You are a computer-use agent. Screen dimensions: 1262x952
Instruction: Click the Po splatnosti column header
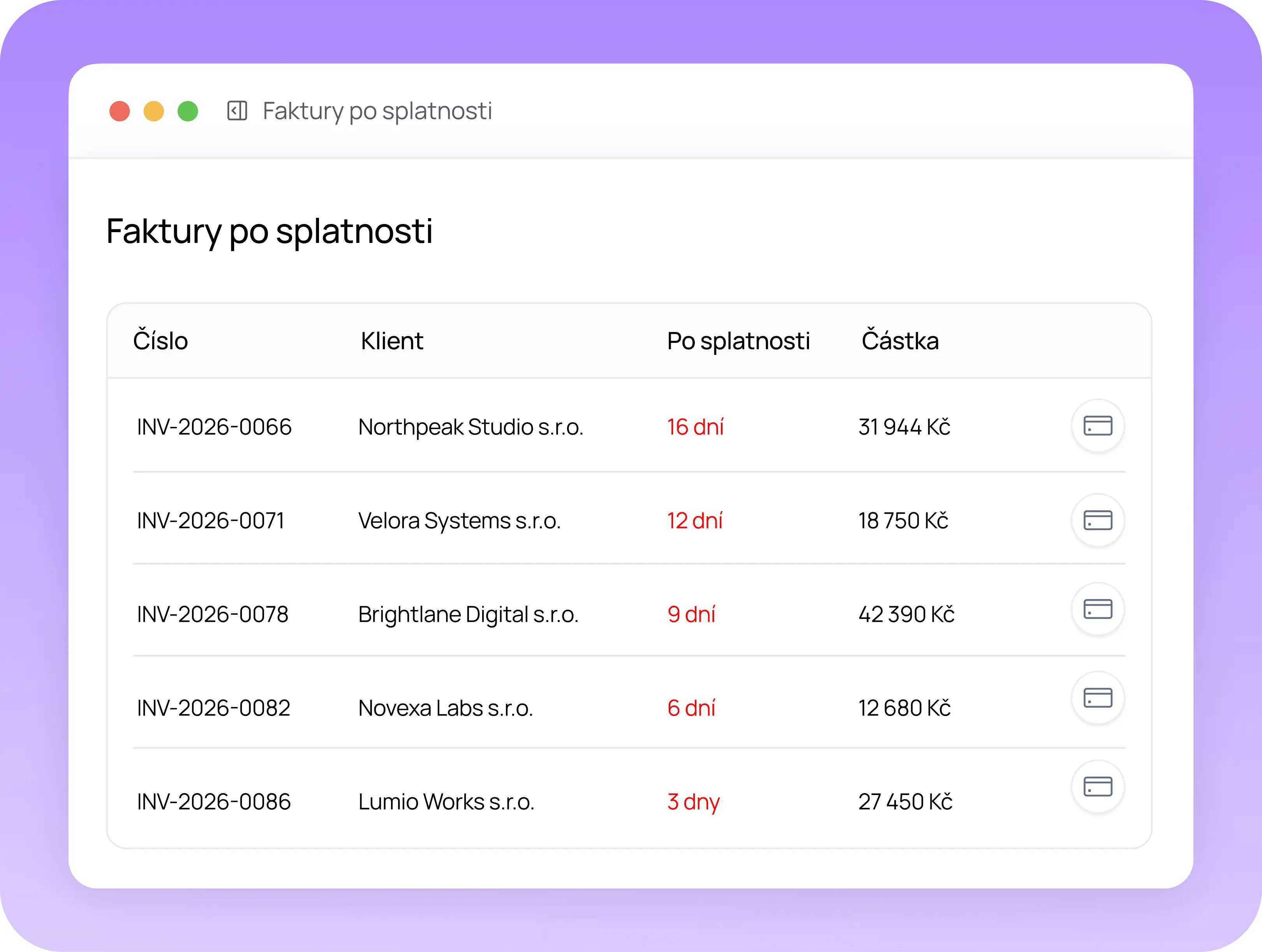pos(738,342)
